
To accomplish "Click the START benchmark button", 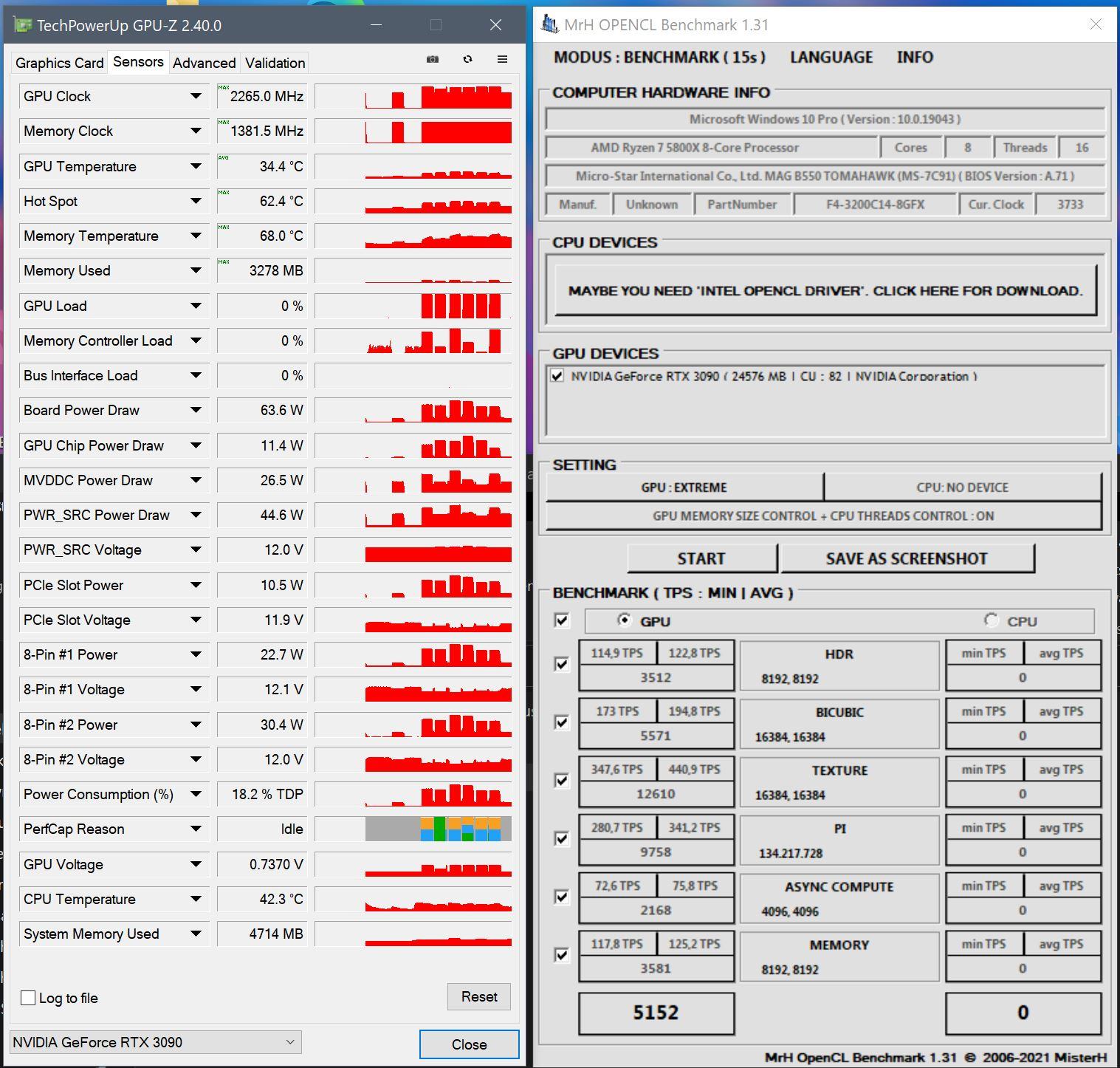I will (x=701, y=558).
